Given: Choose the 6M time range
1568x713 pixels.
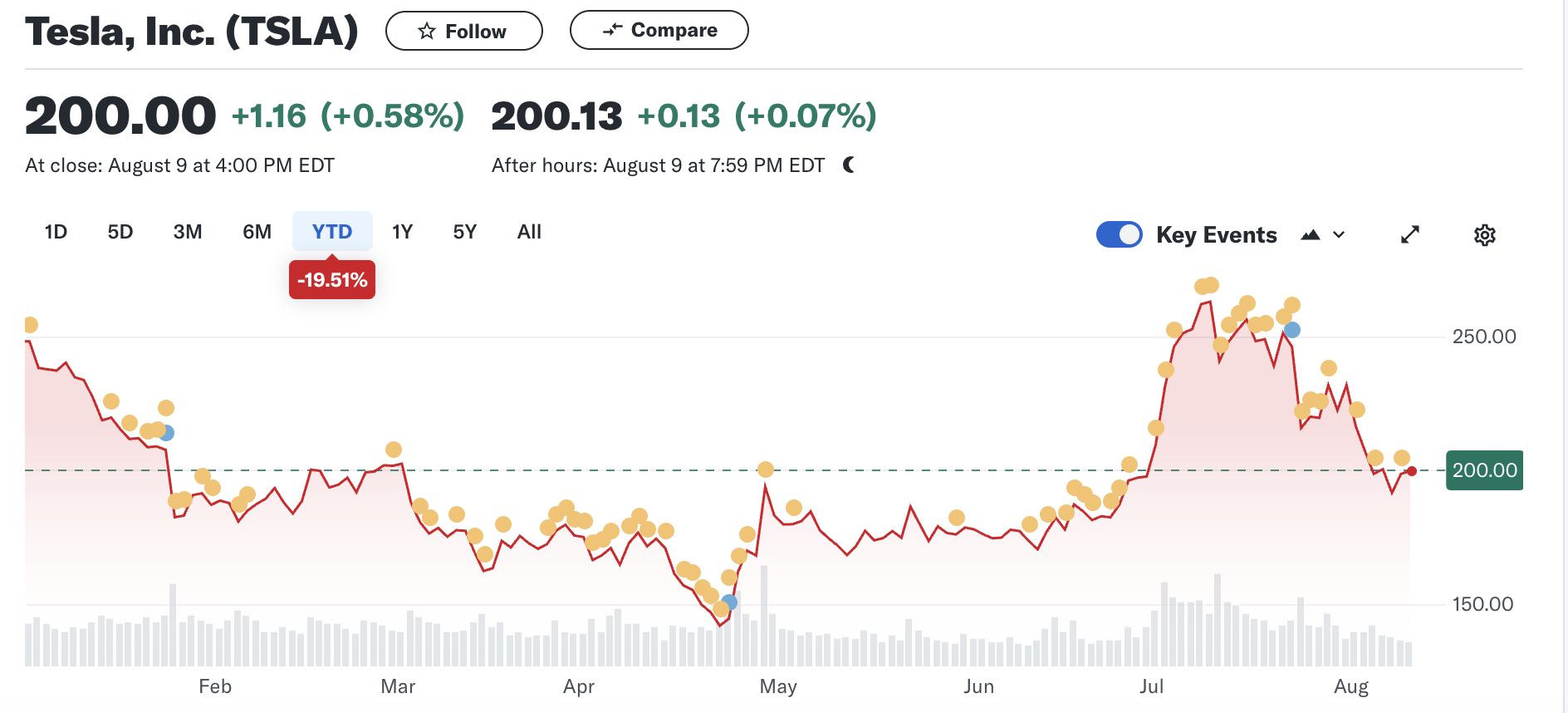Looking at the screenshot, I should pyautogui.click(x=257, y=232).
